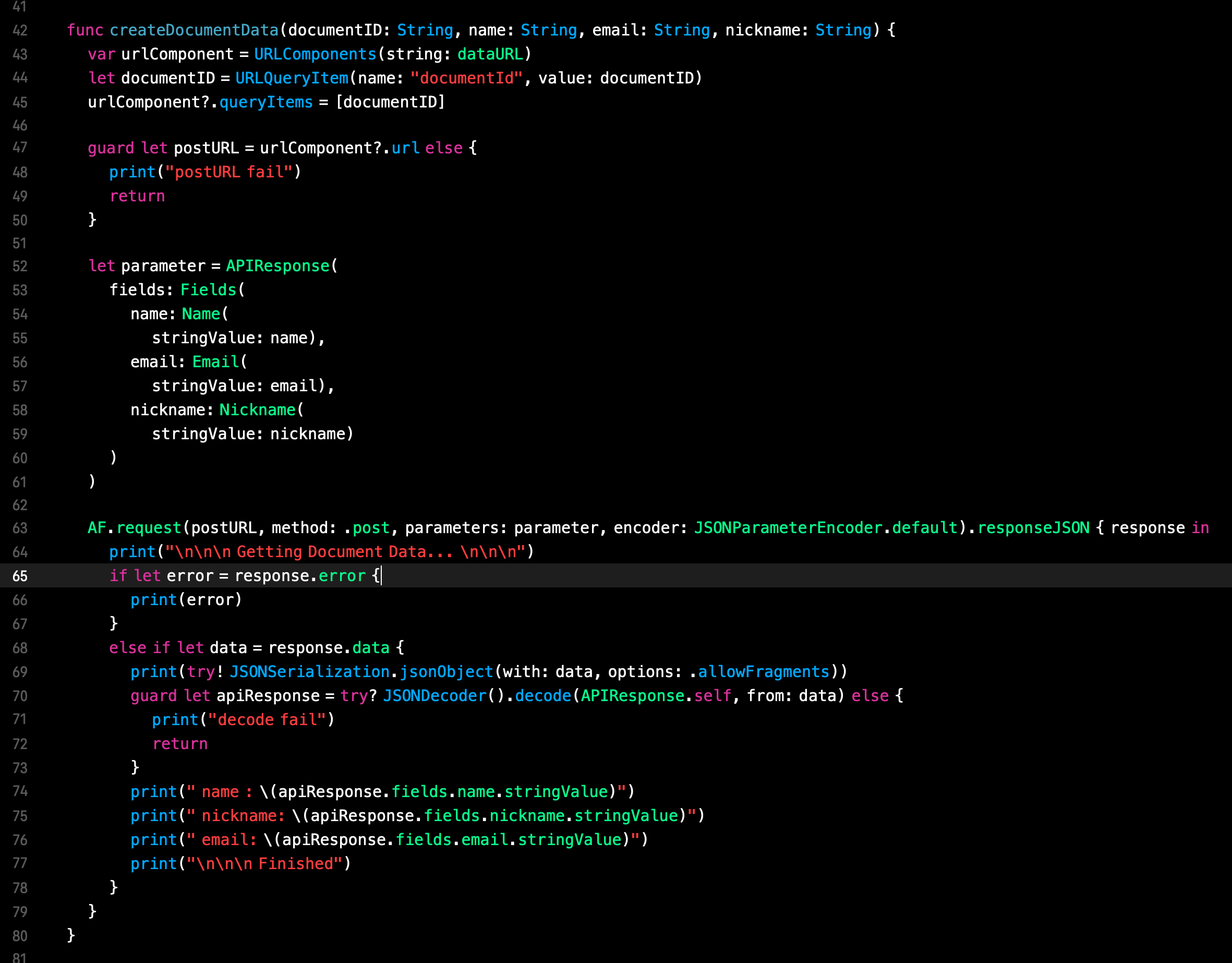The image size is (1232, 963).
Task: Click the URLComponents type on line 43
Action: click(x=315, y=54)
